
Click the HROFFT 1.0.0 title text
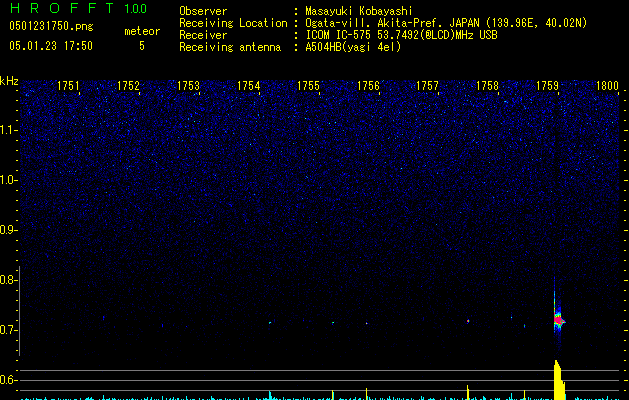point(78,8)
